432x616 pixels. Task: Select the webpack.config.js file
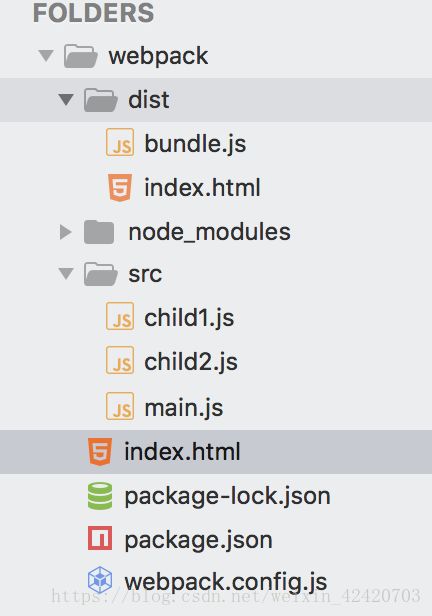click(x=225, y=582)
